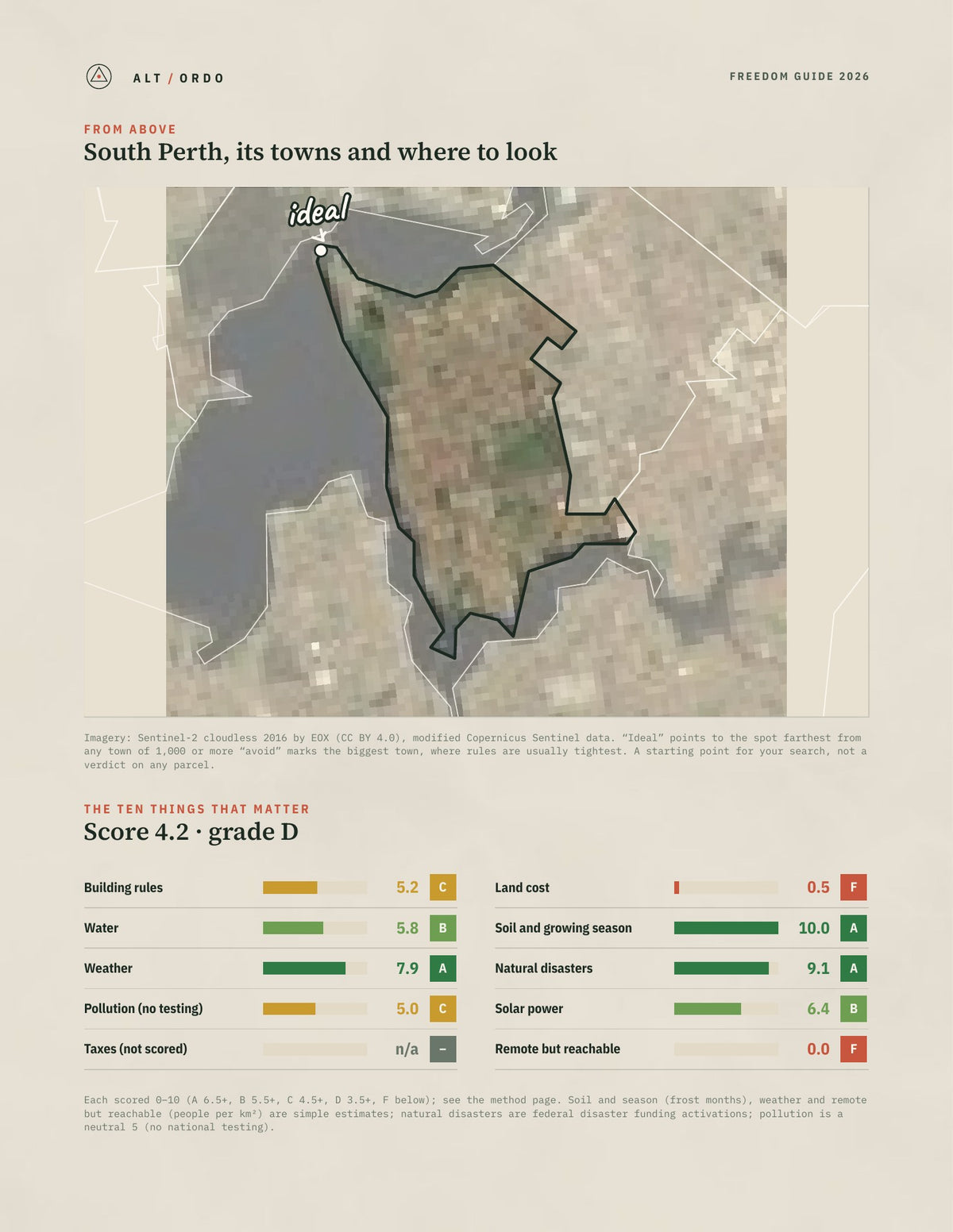The image size is (953, 1232).
Task: Click the Natural disasters score bar
Action: point(726,968)
